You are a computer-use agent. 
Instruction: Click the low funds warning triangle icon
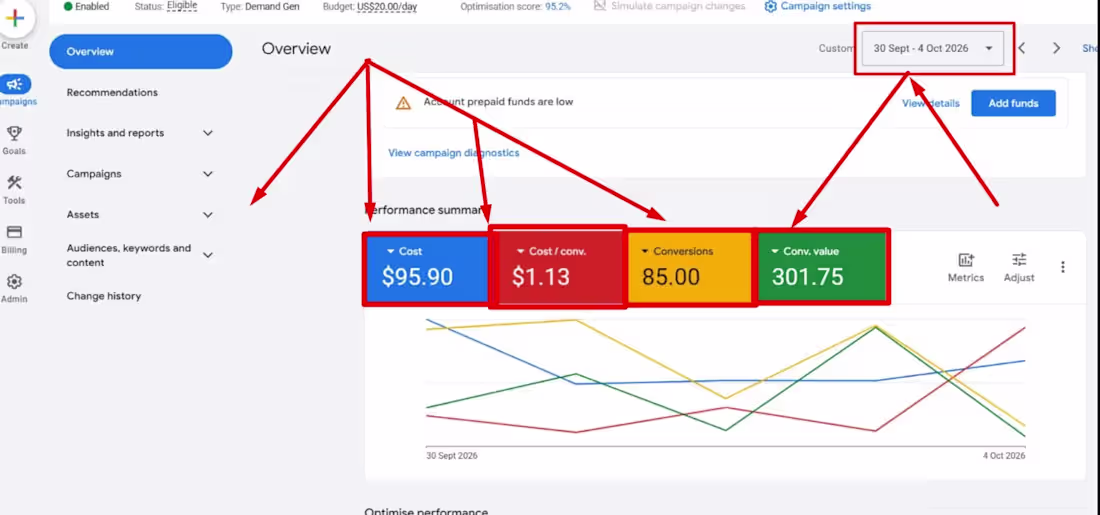tap(403, 103)
